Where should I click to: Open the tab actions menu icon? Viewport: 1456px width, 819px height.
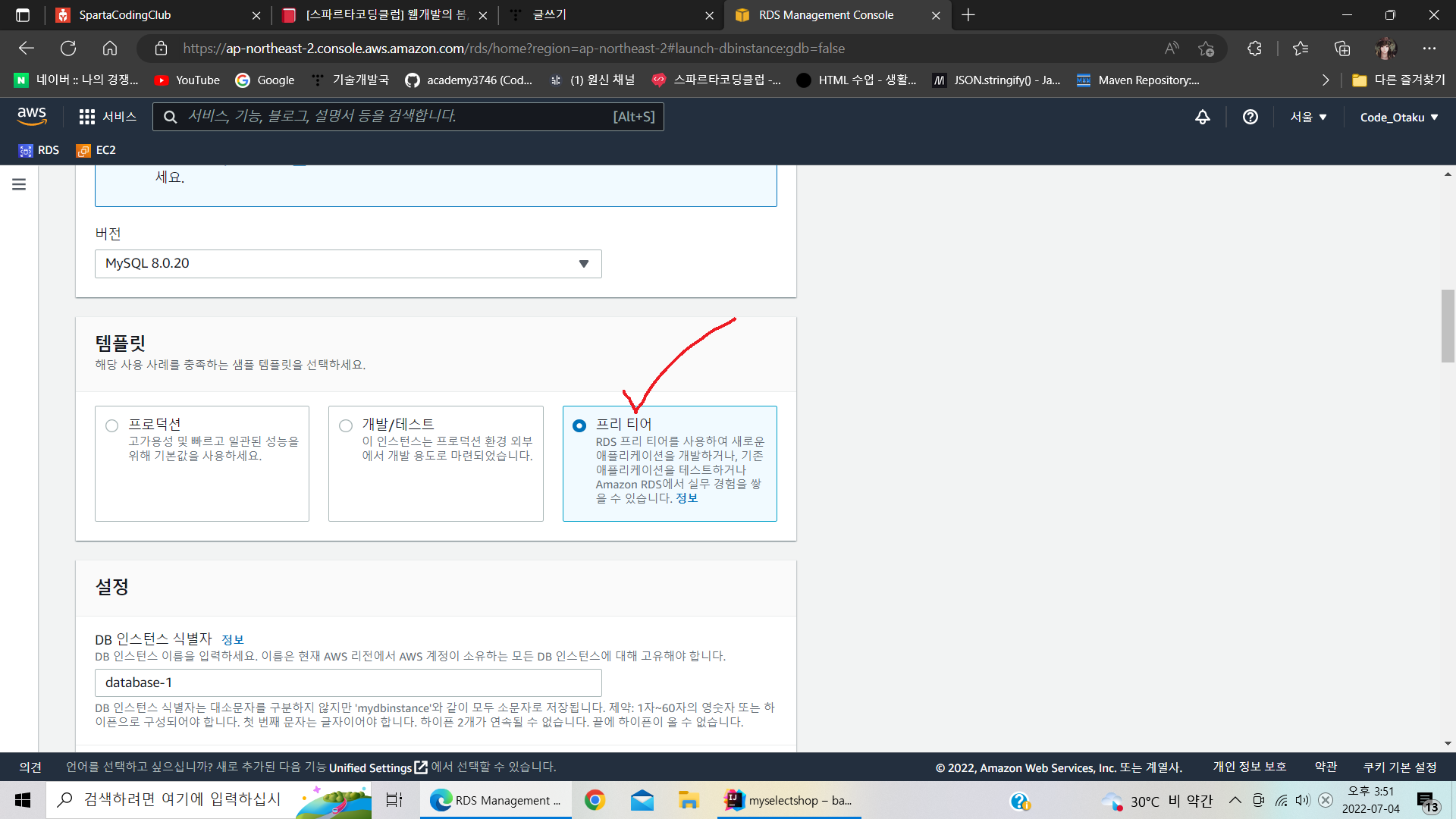pos(23,15)
